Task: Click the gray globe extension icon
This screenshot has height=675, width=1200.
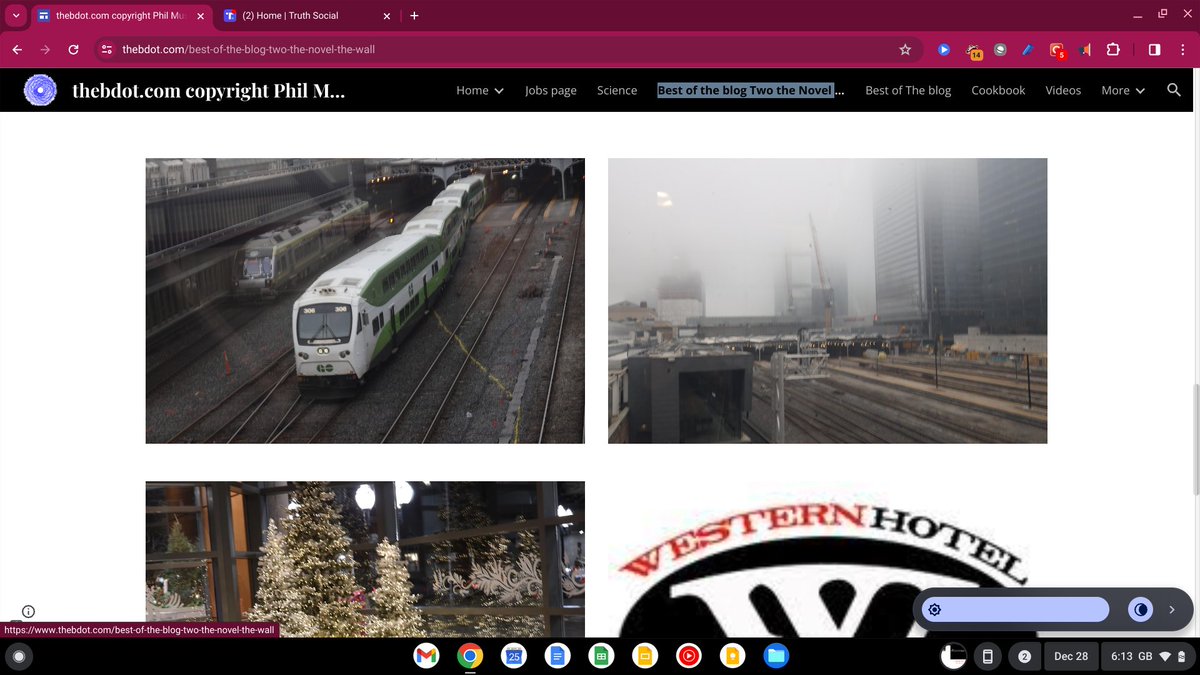Action: point(999,49)
